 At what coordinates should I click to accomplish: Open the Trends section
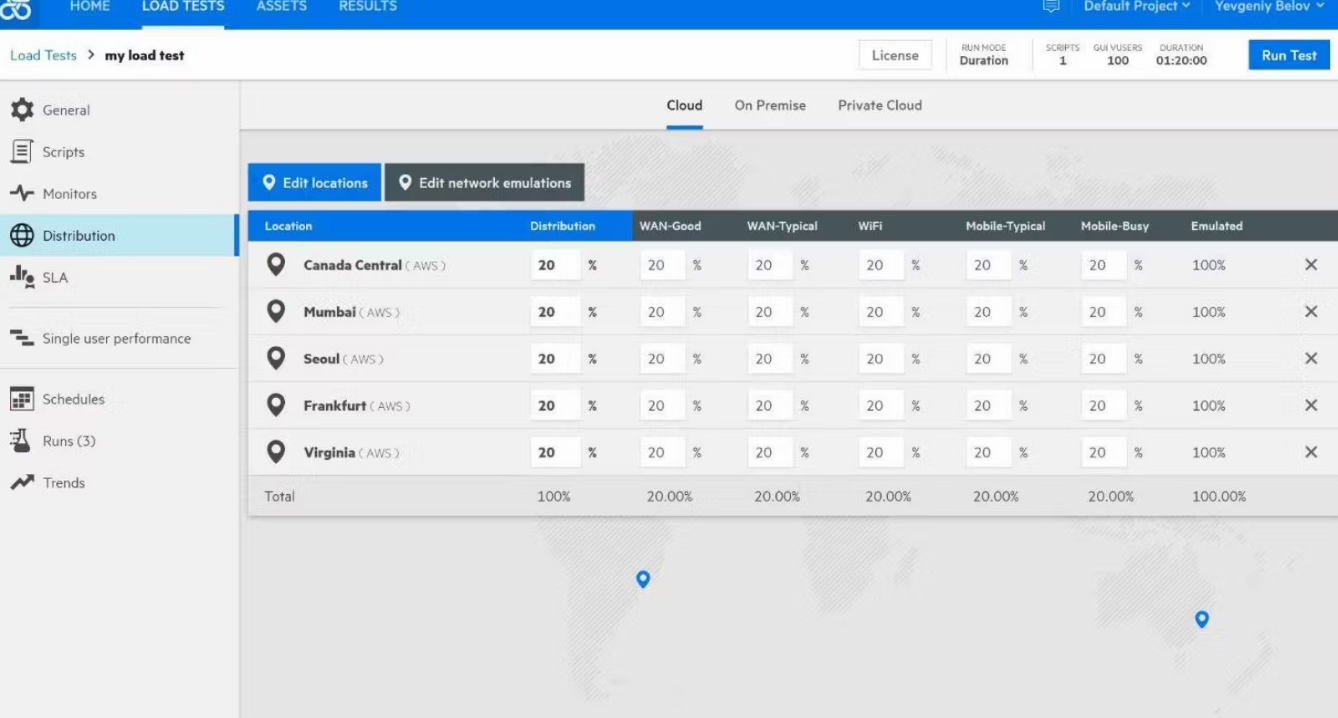[64, 483]
